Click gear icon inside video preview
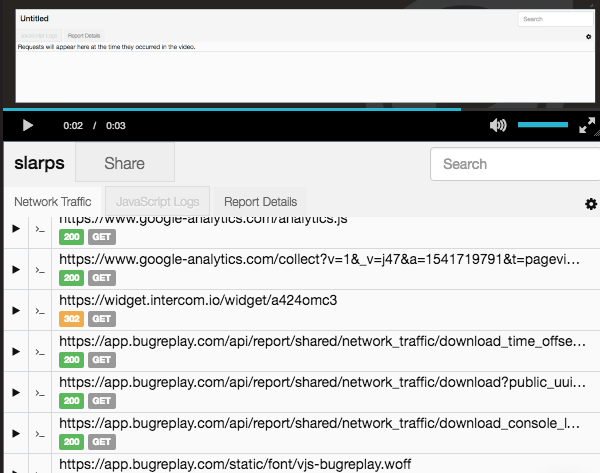Image resolution: width=600 pixels, height=473 pixels. pos(589,37)
